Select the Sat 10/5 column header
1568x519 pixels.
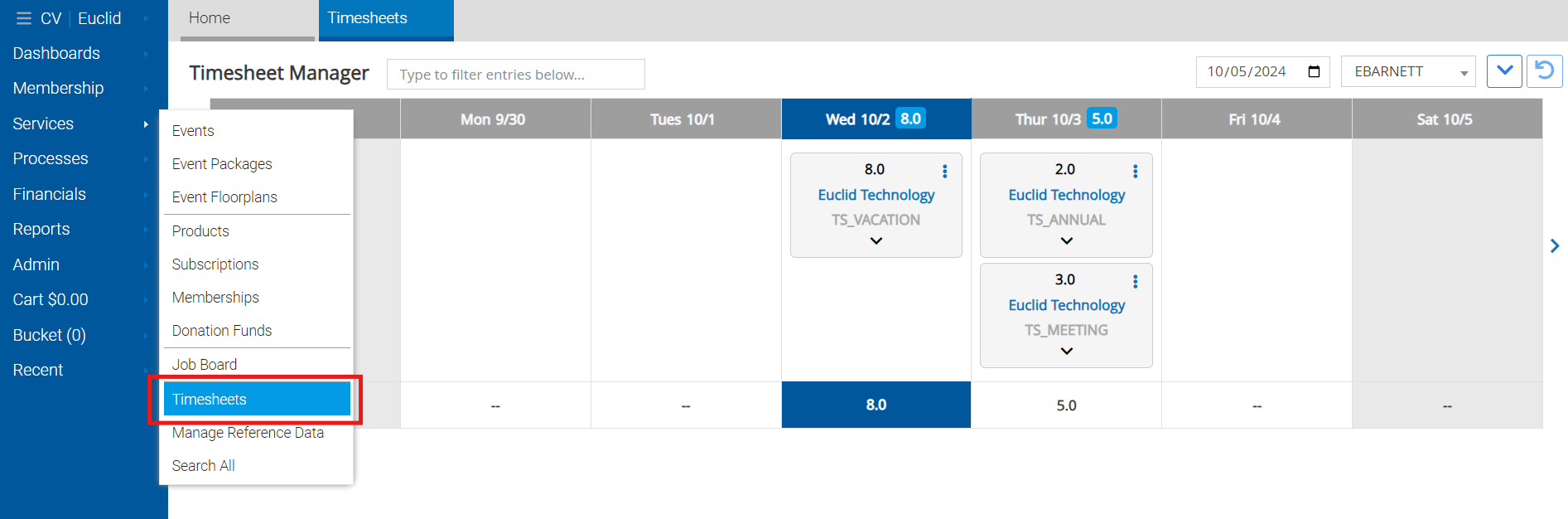pyautogui.click(x=1447, y=119)
